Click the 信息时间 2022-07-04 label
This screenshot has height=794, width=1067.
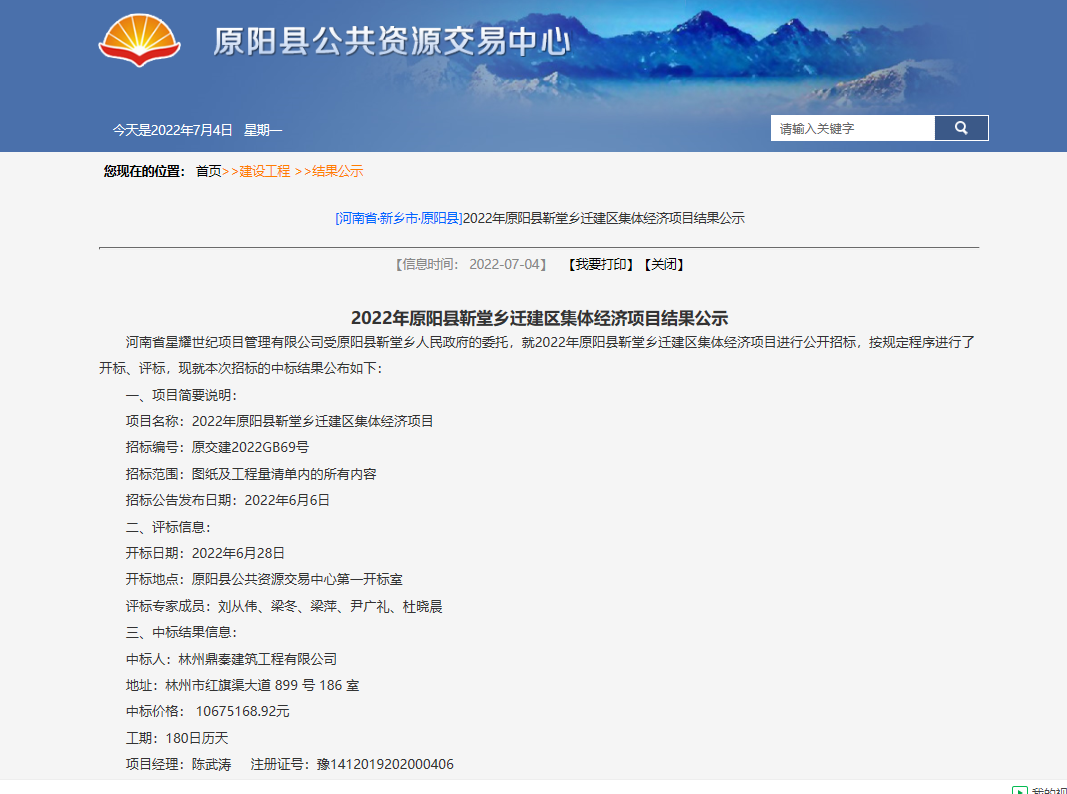pyautogui.click(x=471, y=264)
